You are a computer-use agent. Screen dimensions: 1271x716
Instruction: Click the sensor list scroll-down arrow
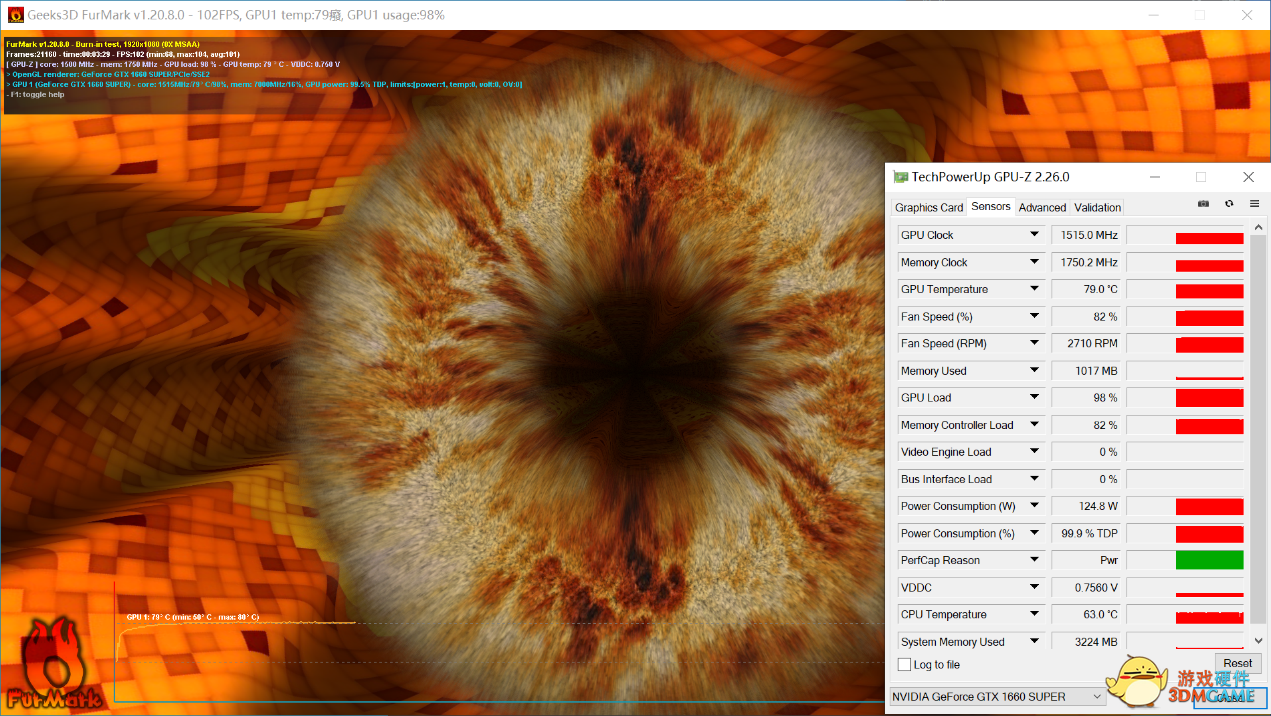(x=1258, y=641)
